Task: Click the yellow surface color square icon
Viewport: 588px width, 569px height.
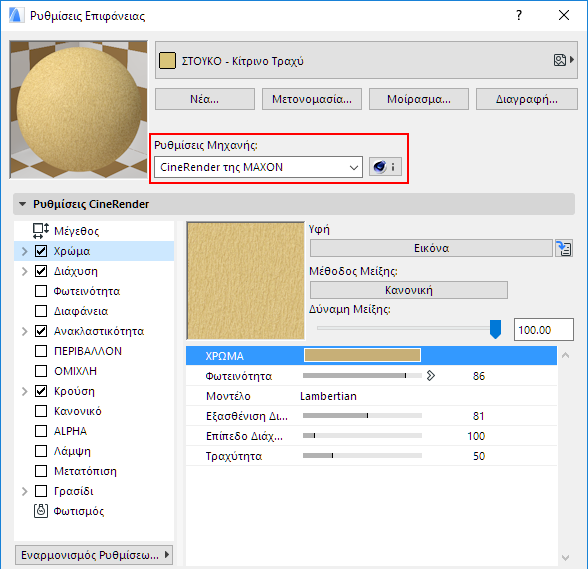Action: tap(167, 60)
